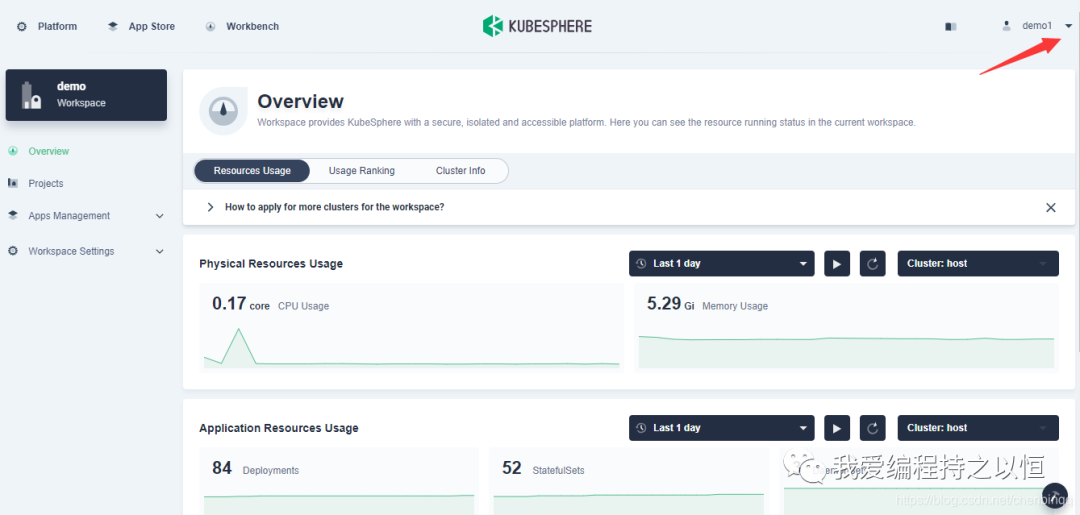
Task: Switch to the Resources Usage tab
Action: click(x=252, y=171)
